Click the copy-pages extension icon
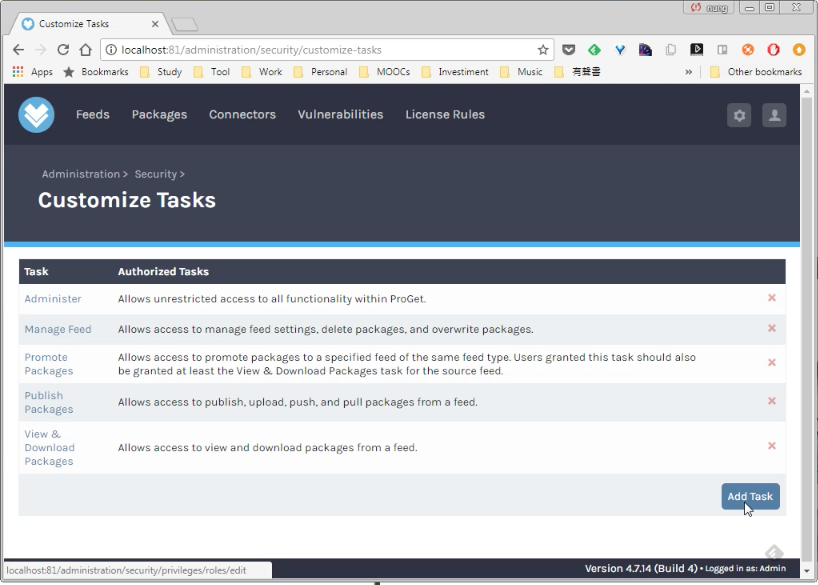This screenshot has height=585, width=818. 671,50
